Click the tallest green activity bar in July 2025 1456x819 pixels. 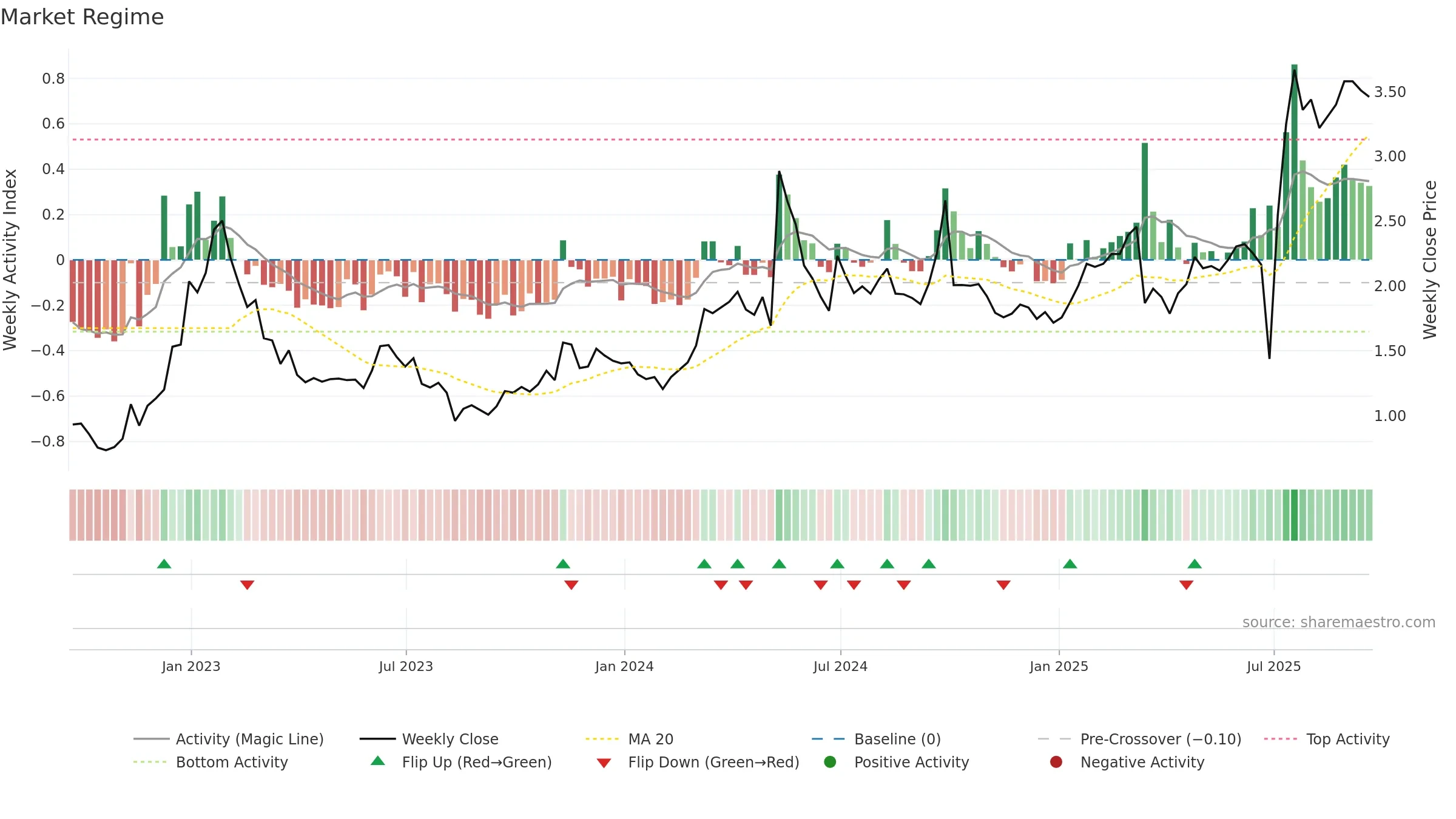(1295, 162)
